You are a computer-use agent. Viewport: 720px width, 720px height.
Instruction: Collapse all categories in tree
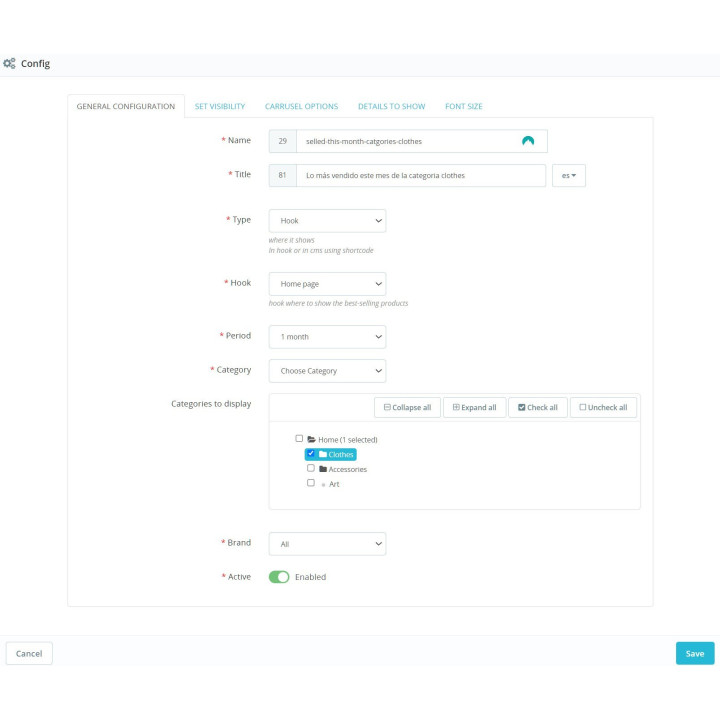[407, 407]
